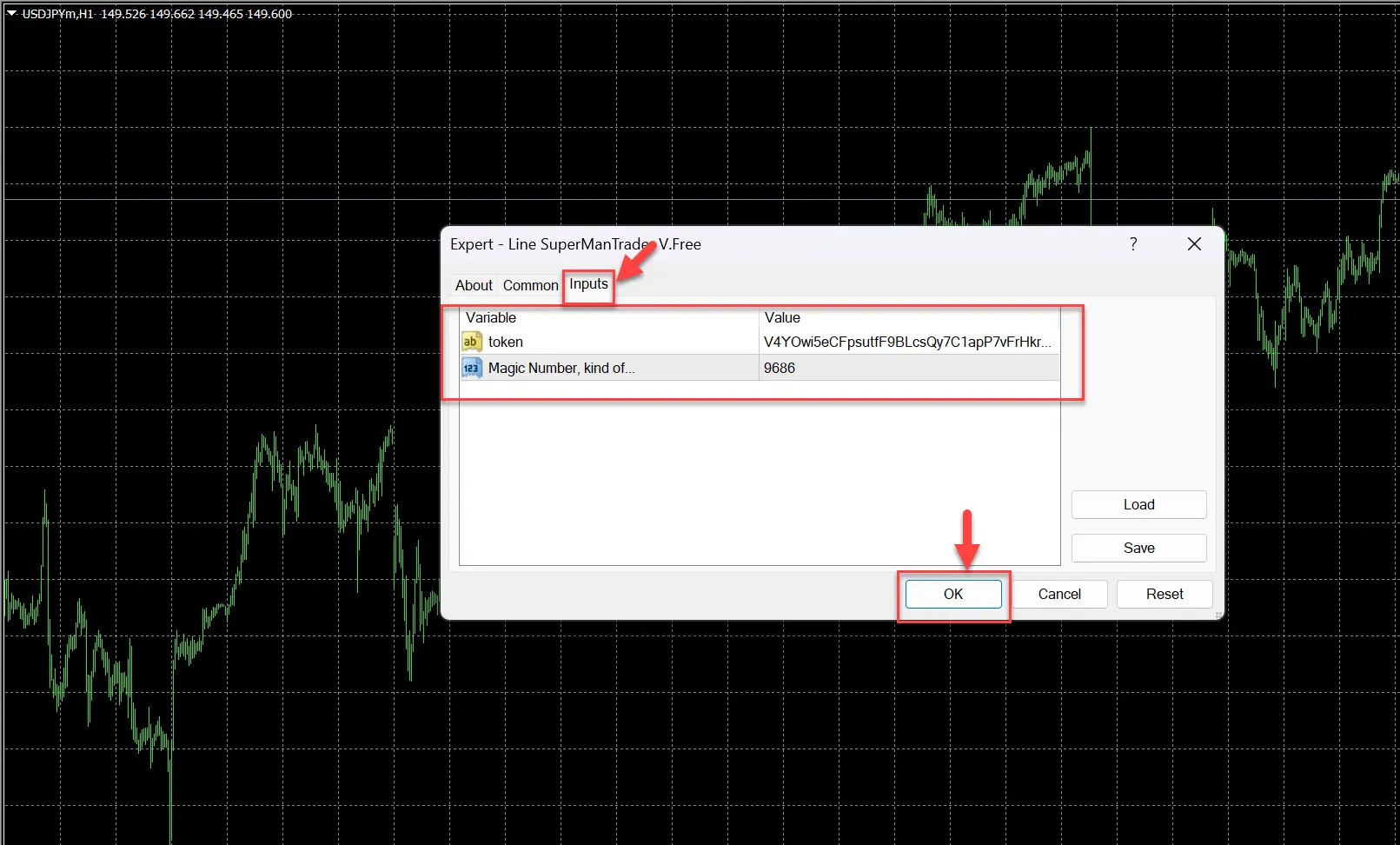The height and width of the screenshot is (845, 1400).
Task: Select the Magic Number value 9686
Action: [x=780, y=368]
